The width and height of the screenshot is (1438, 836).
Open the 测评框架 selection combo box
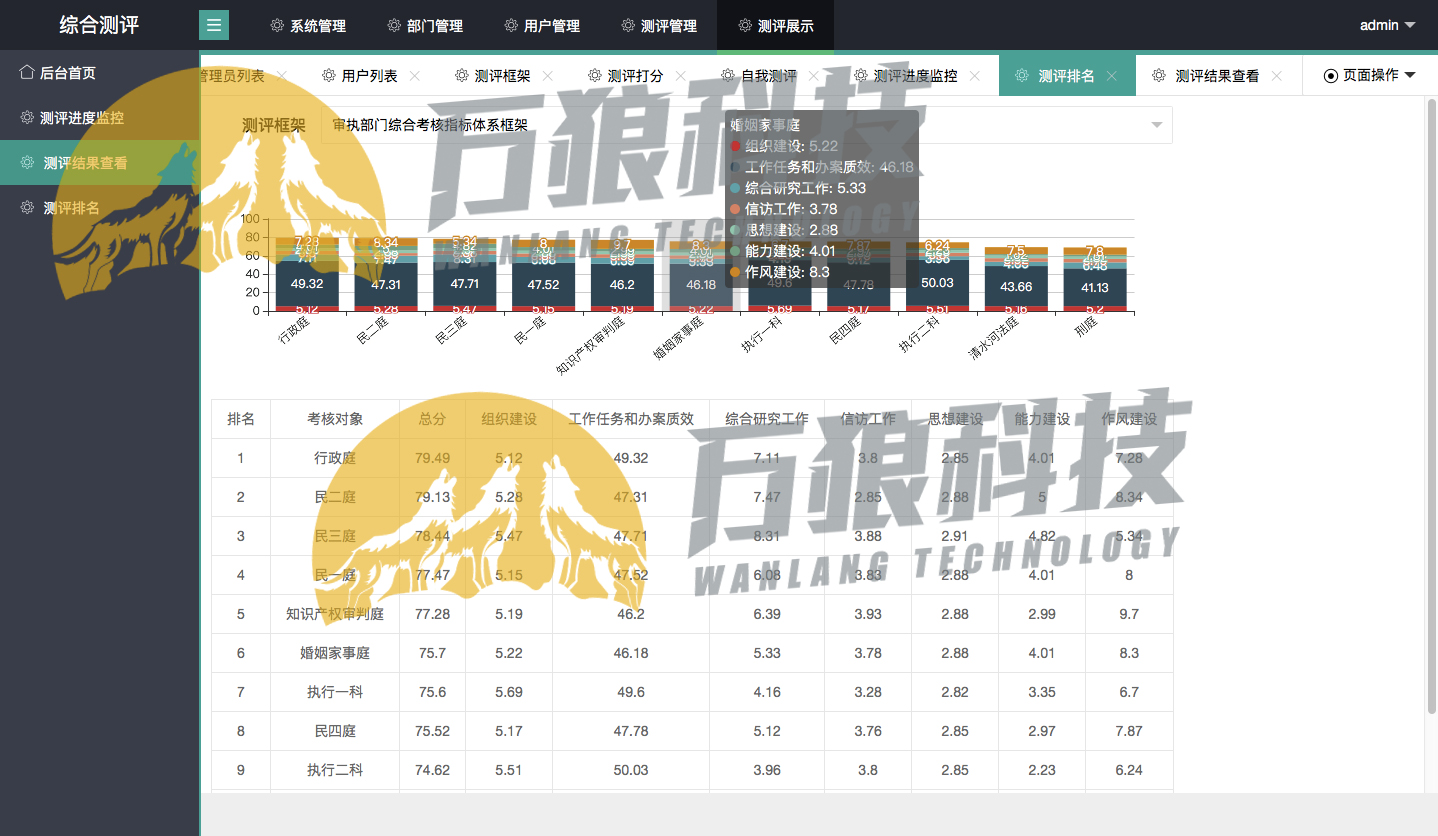pos(747,125)
